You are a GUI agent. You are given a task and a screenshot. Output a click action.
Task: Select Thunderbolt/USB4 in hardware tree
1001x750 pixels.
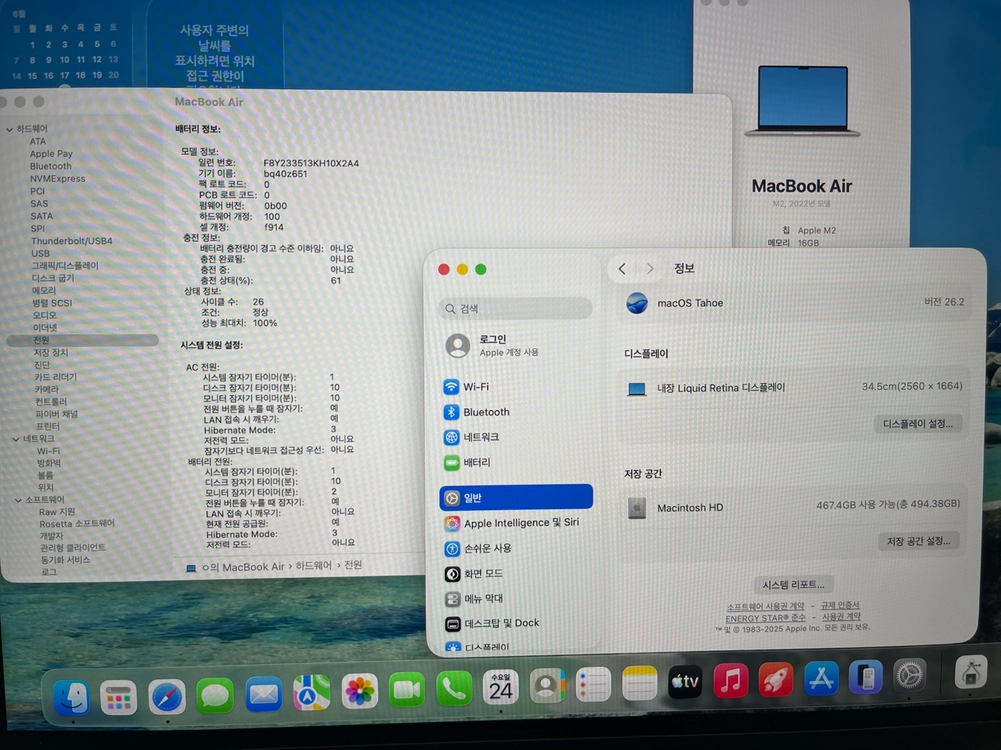(x=72, y=241)
